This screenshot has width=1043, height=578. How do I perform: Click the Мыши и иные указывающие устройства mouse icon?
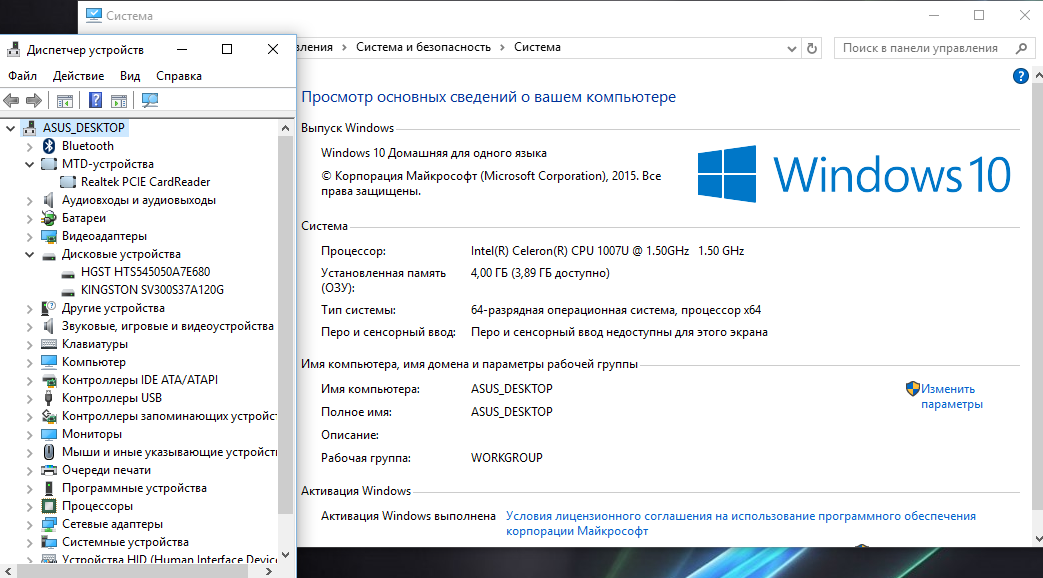coord(49,452)
